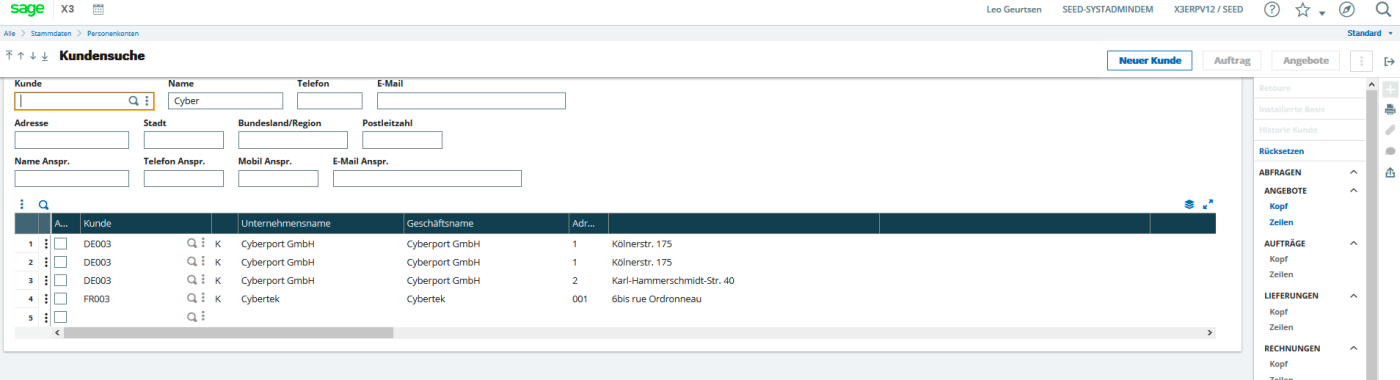
Task: Click the plus icon in right sidebar
Action: (1389, 89)
